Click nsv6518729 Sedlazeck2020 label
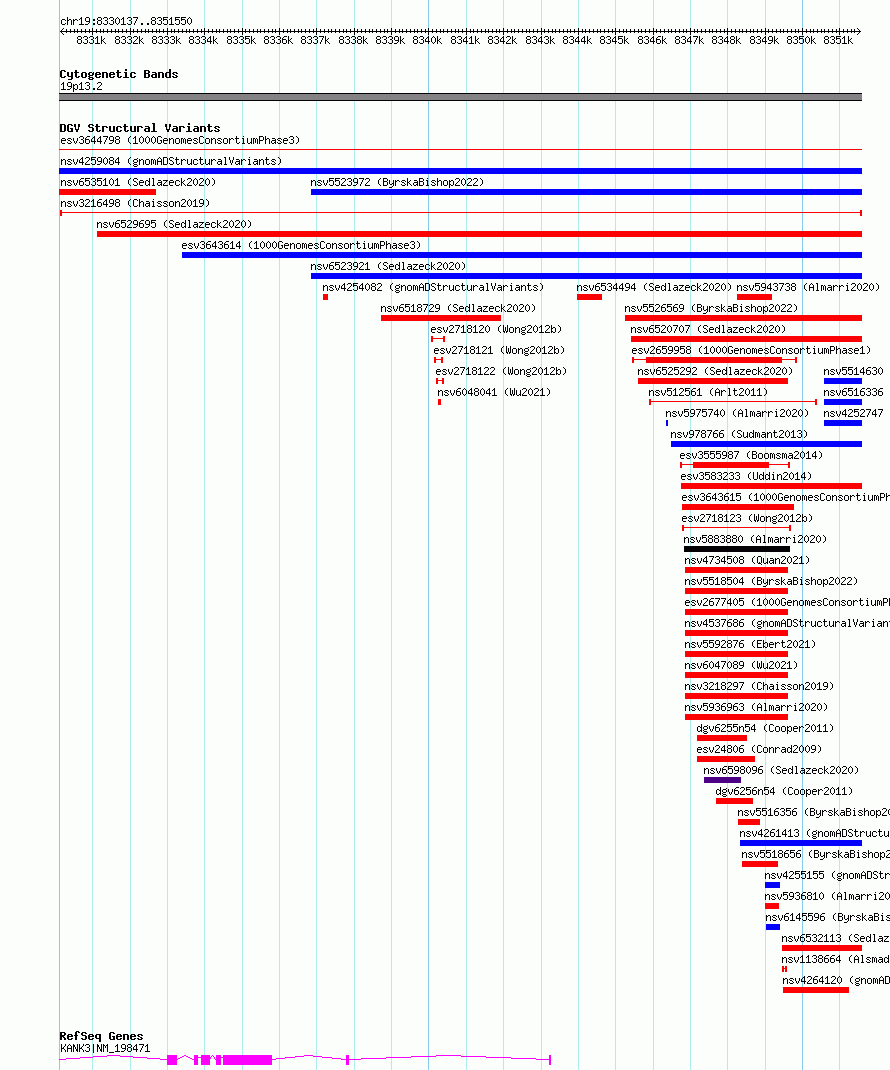 click(x=458, y=308)
